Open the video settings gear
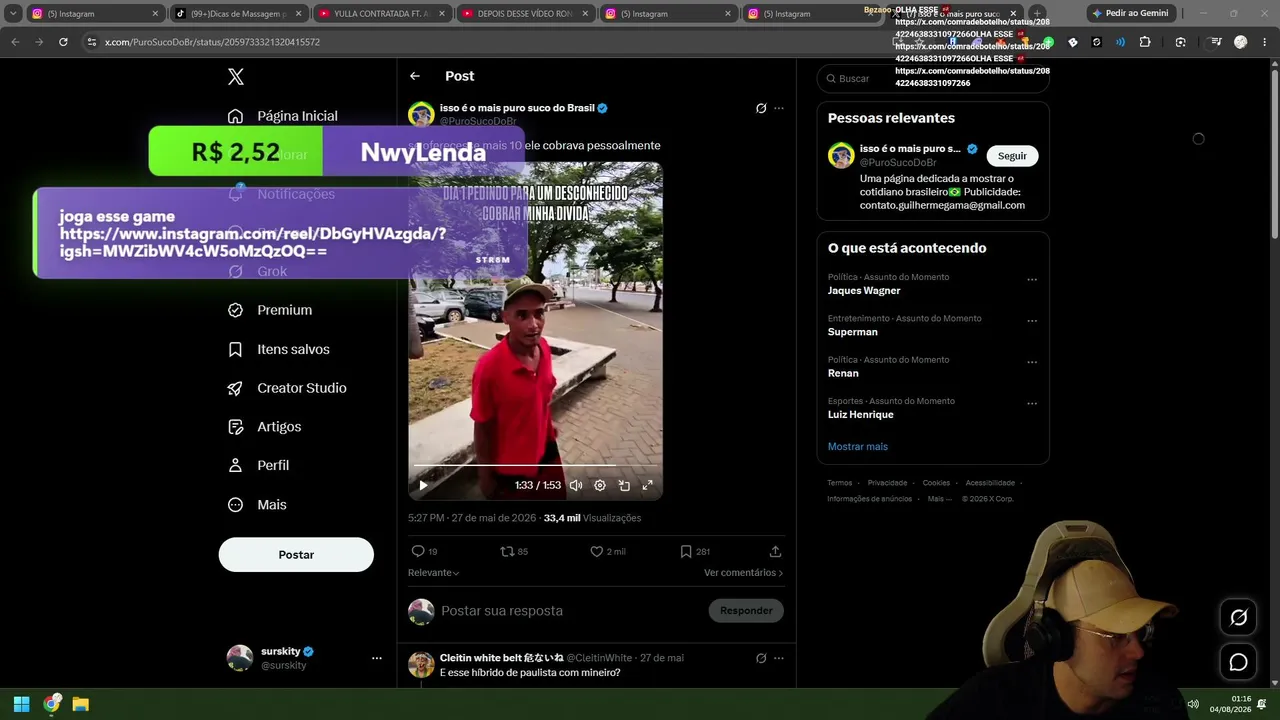The width and height of the screenshot is (1280, 720). pos(600,485)
